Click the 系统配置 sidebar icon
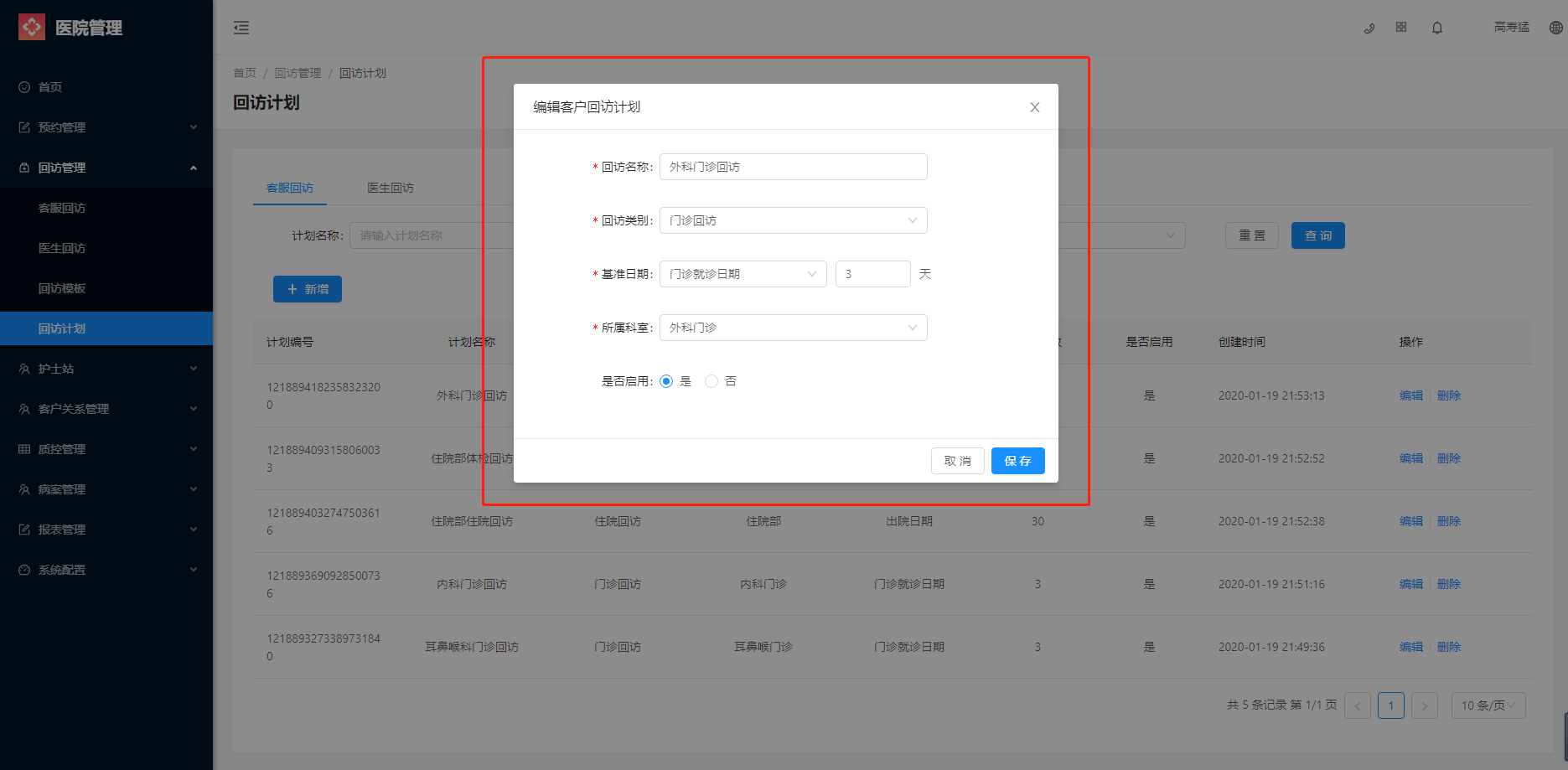Screen dimensions: 1568x770 coord(24,570)
